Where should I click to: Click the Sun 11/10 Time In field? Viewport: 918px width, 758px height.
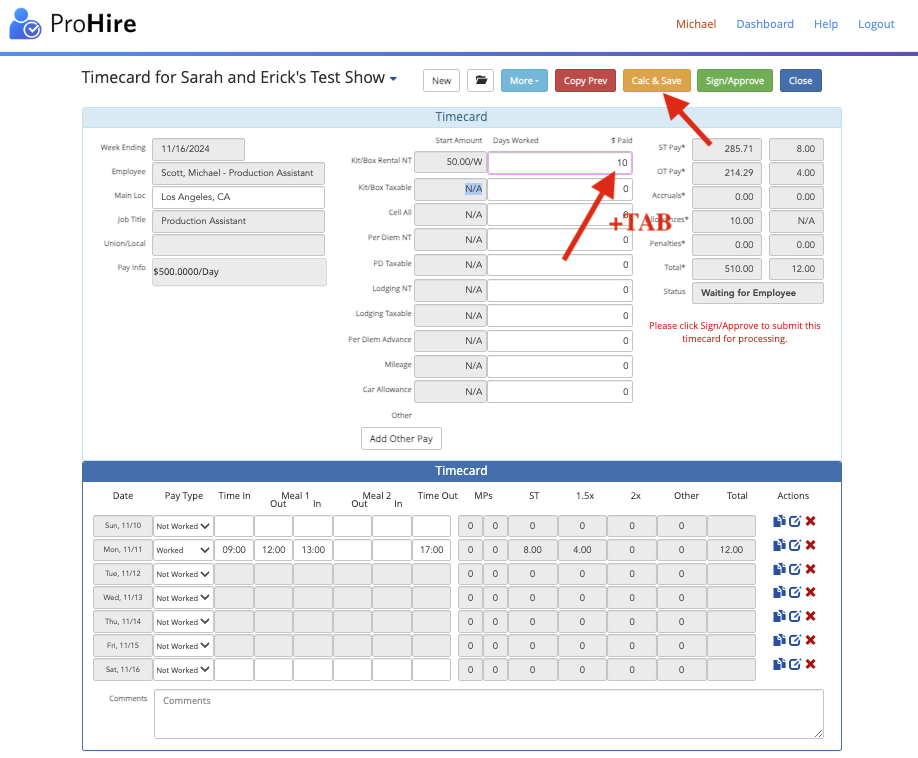coord(234,526)
